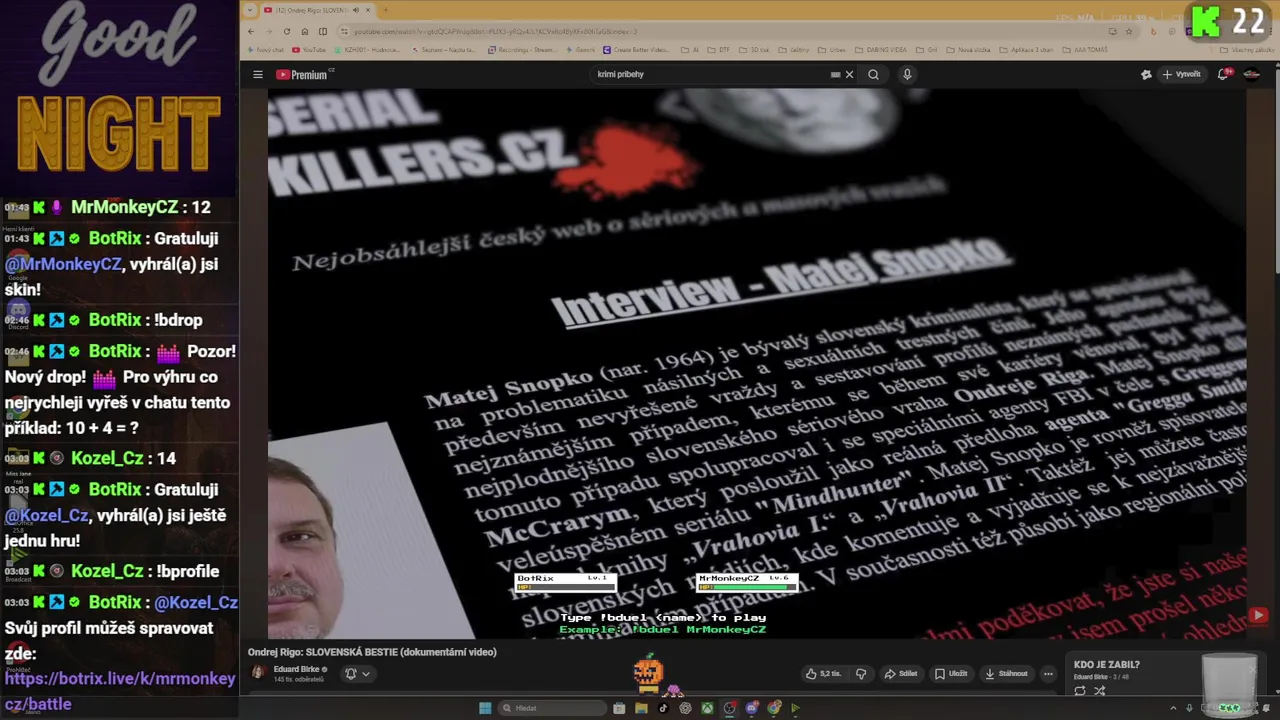Open File Explorer from the taskbar
The image size is (1280, 720).
point(641,708)
